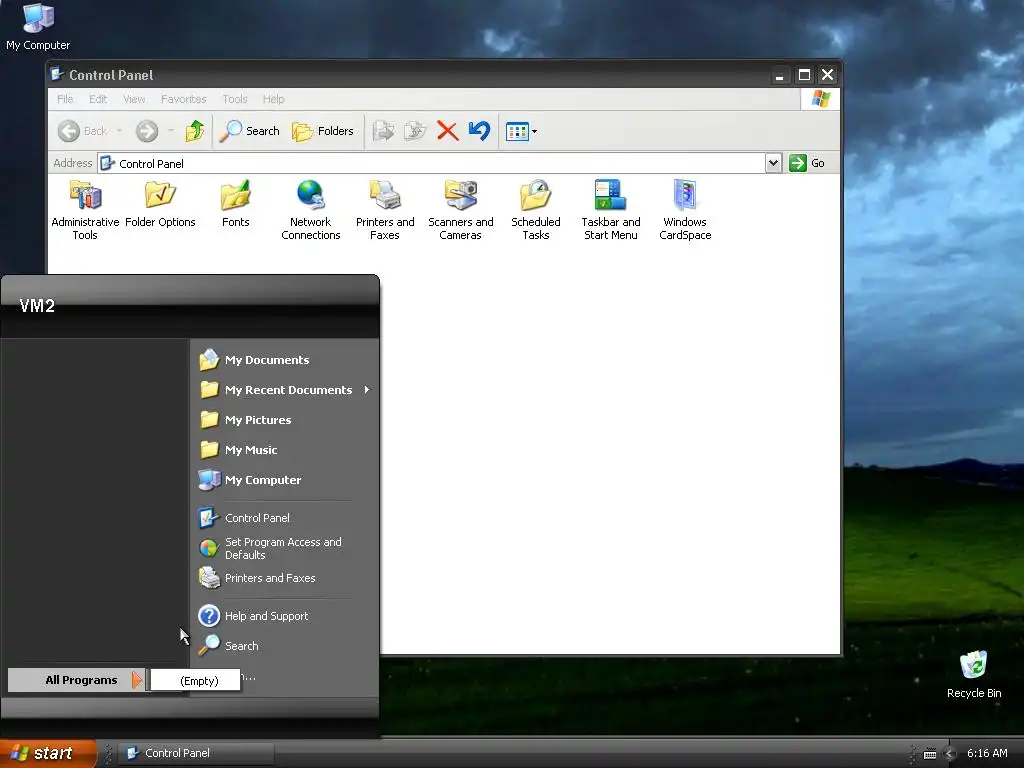The width and height of the screenshot is (1024, 768).
Task: Open the View menu
Action: [x=134, y=99]
